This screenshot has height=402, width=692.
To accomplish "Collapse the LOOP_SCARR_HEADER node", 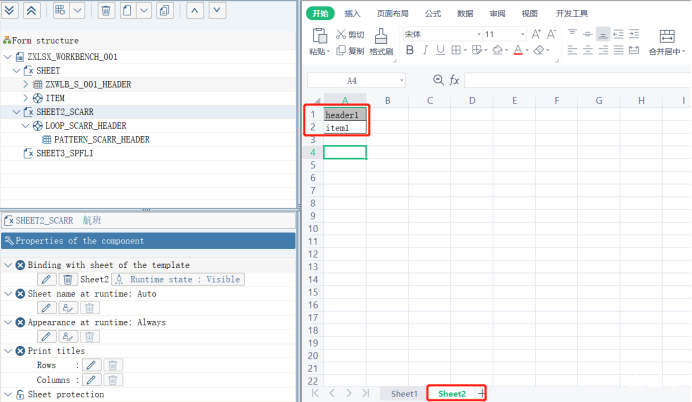I will point(25,126).
